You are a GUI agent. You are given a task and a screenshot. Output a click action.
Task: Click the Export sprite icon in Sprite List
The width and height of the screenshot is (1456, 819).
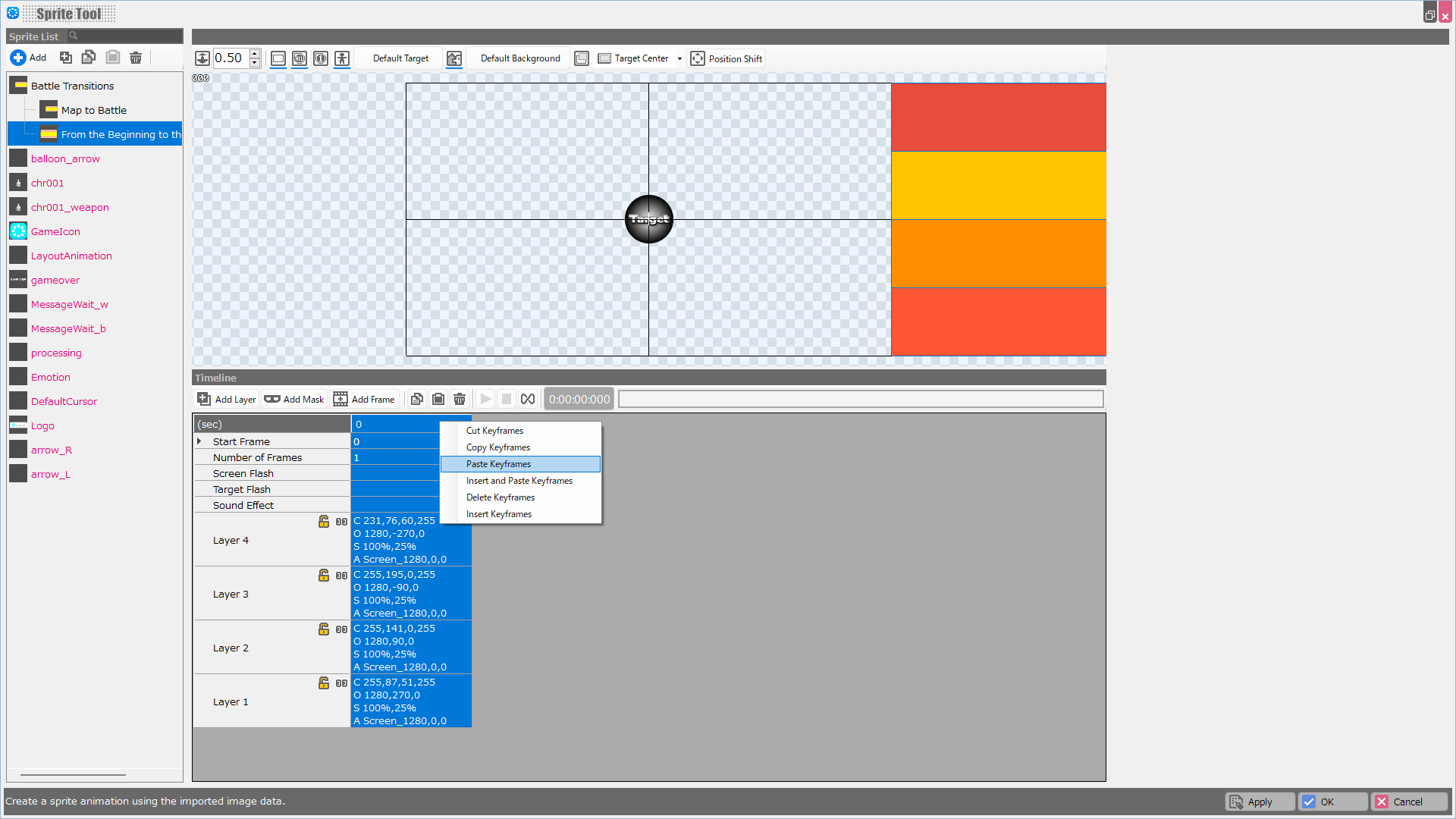(x=88, y=57)
